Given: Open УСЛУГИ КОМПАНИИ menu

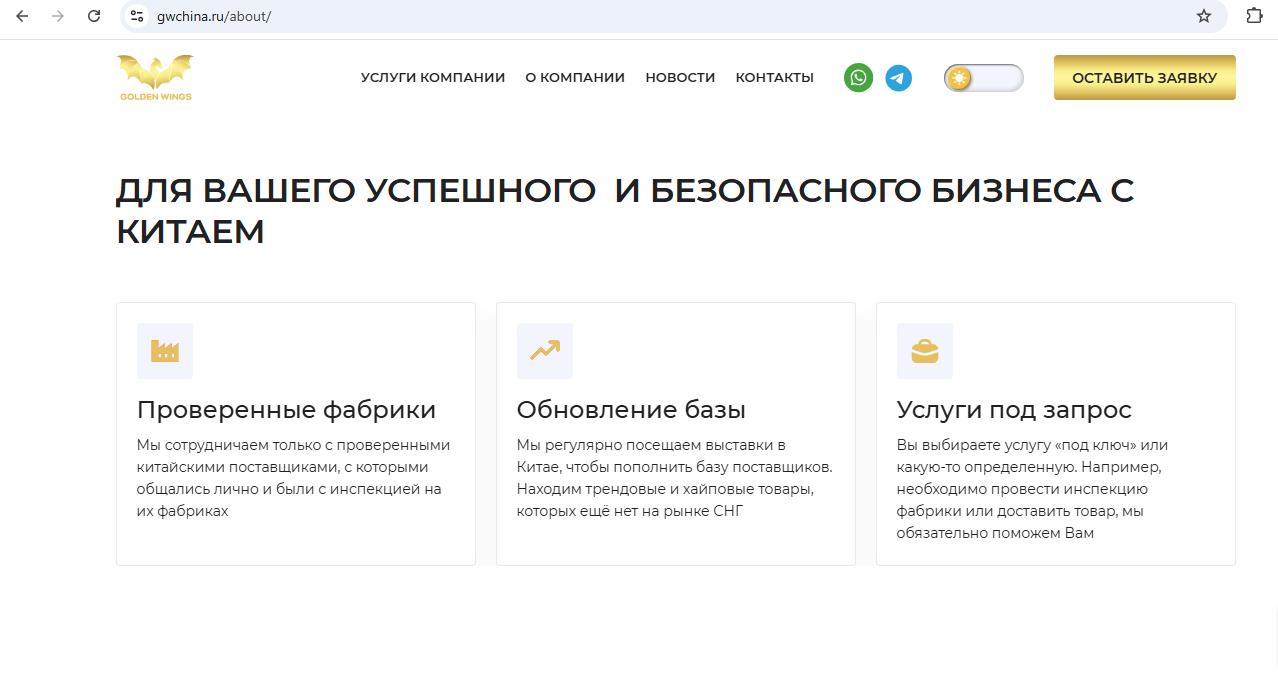Looking at the screenshot, I should point(432,77).
